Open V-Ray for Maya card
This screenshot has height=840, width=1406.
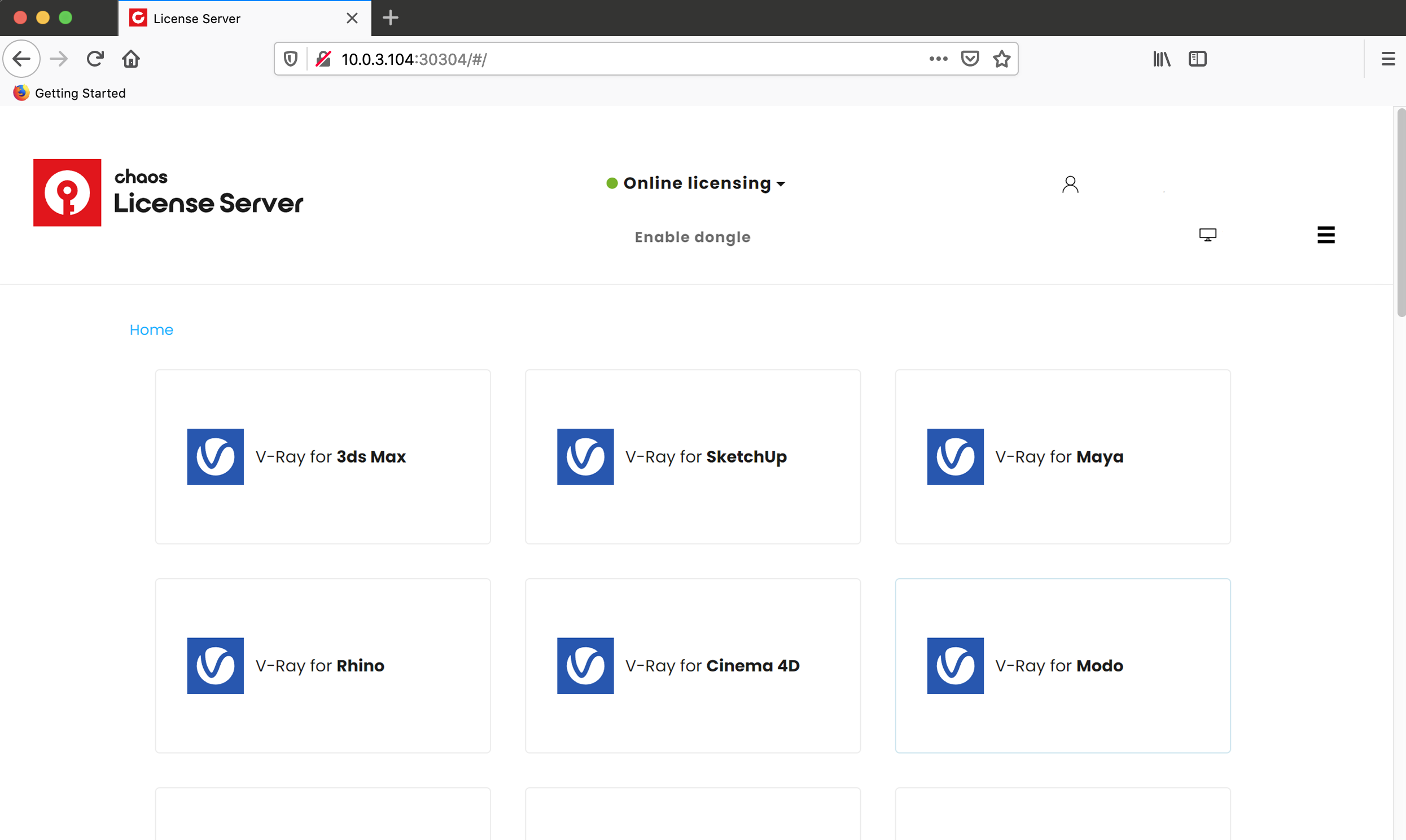pyautogui.click(x=1062, y=457)
